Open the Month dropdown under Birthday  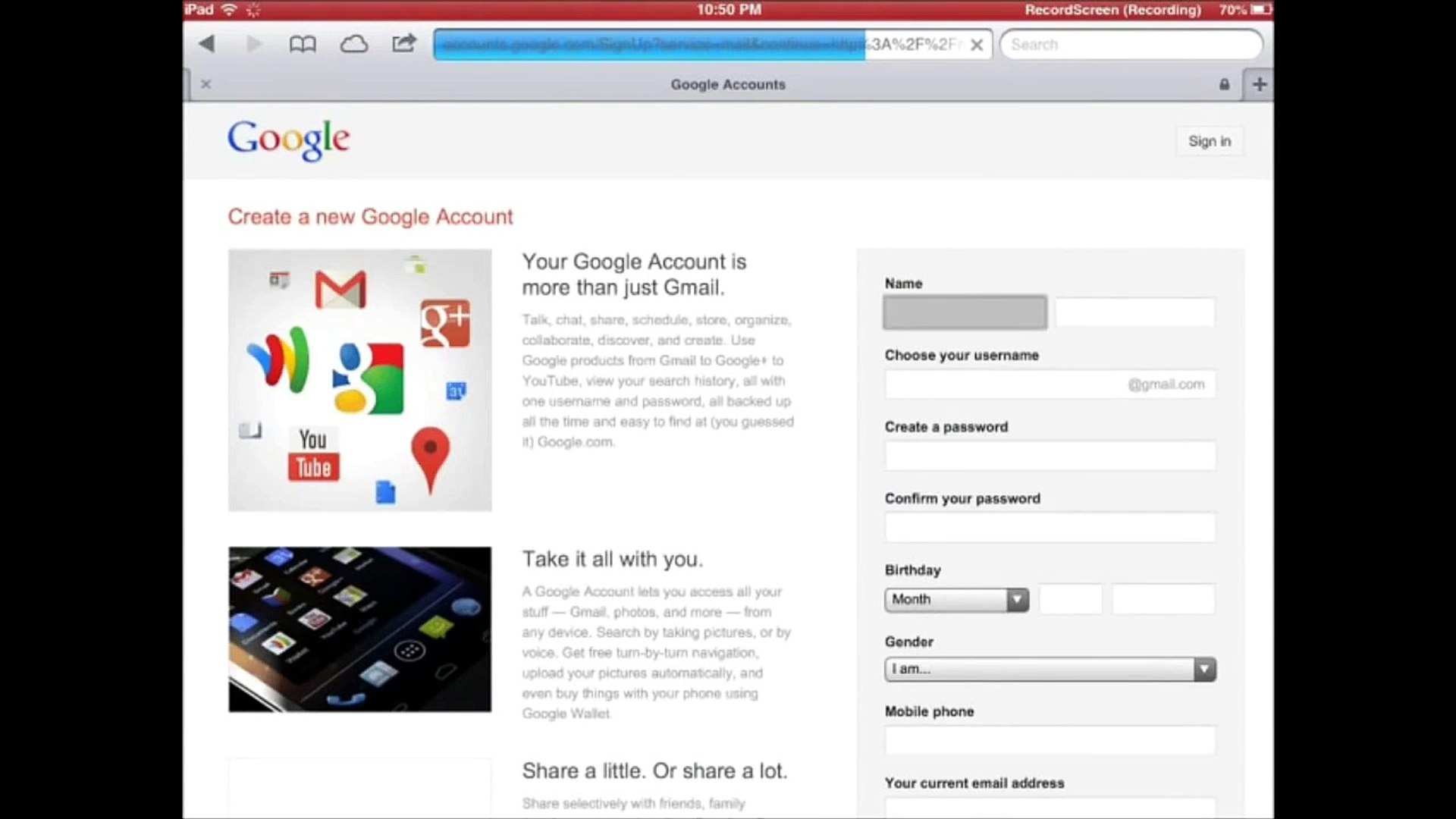[944, 599]
